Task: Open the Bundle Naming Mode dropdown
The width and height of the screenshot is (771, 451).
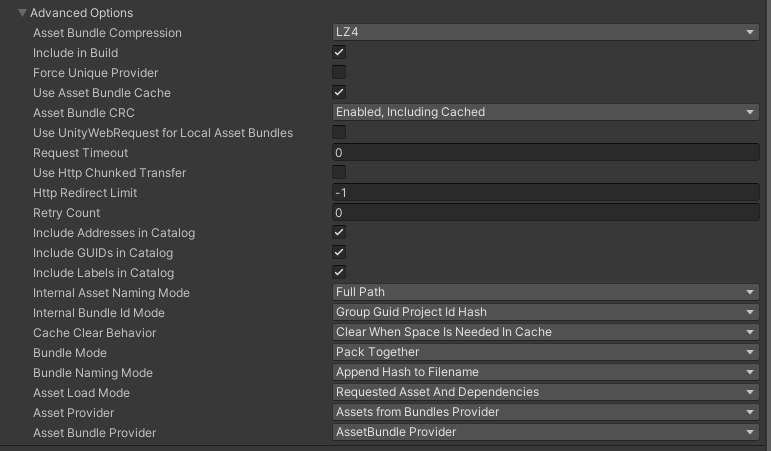Action: click(x=545, y=373)
